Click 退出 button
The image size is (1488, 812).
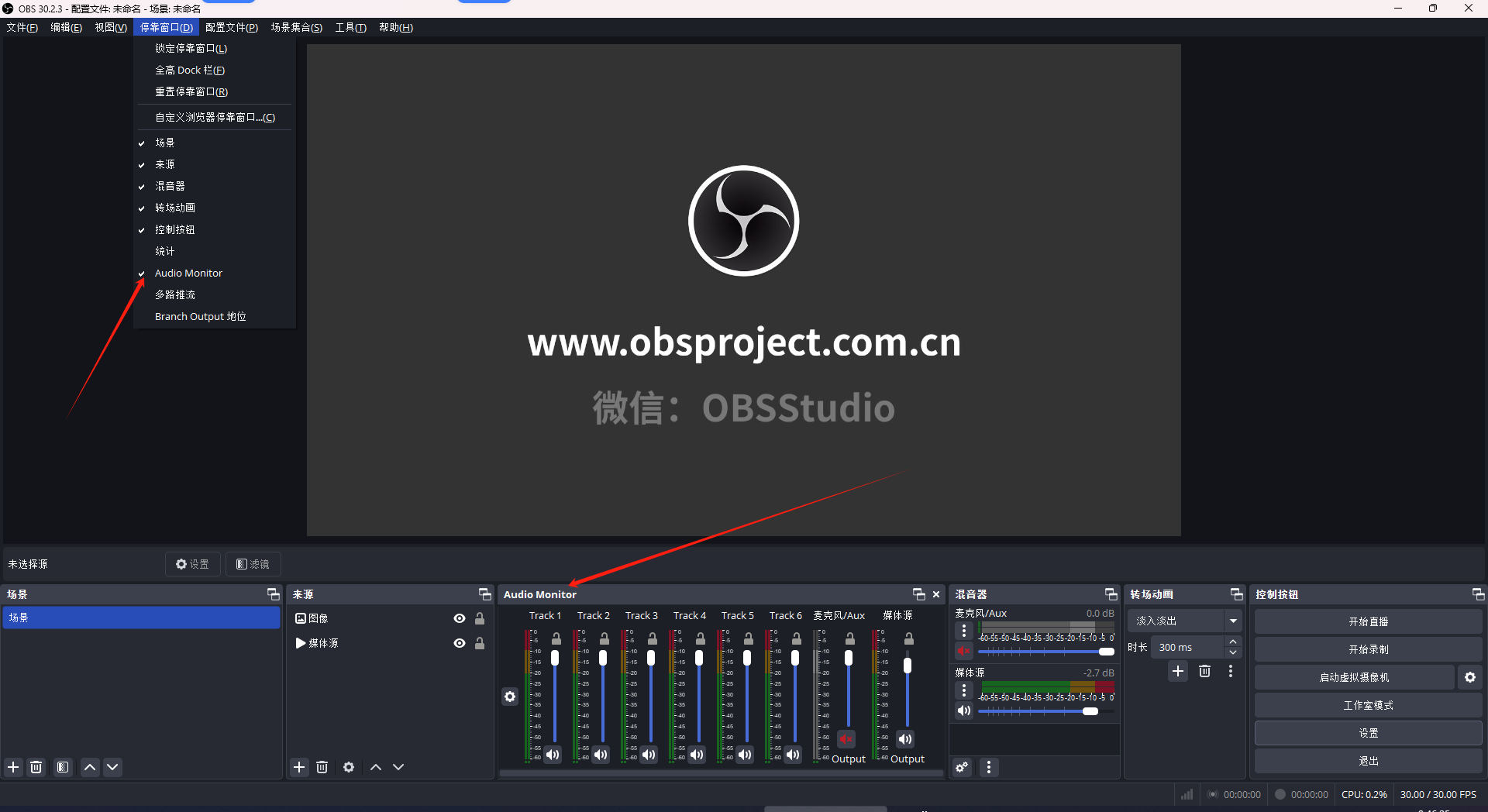tap(1368, 761)
